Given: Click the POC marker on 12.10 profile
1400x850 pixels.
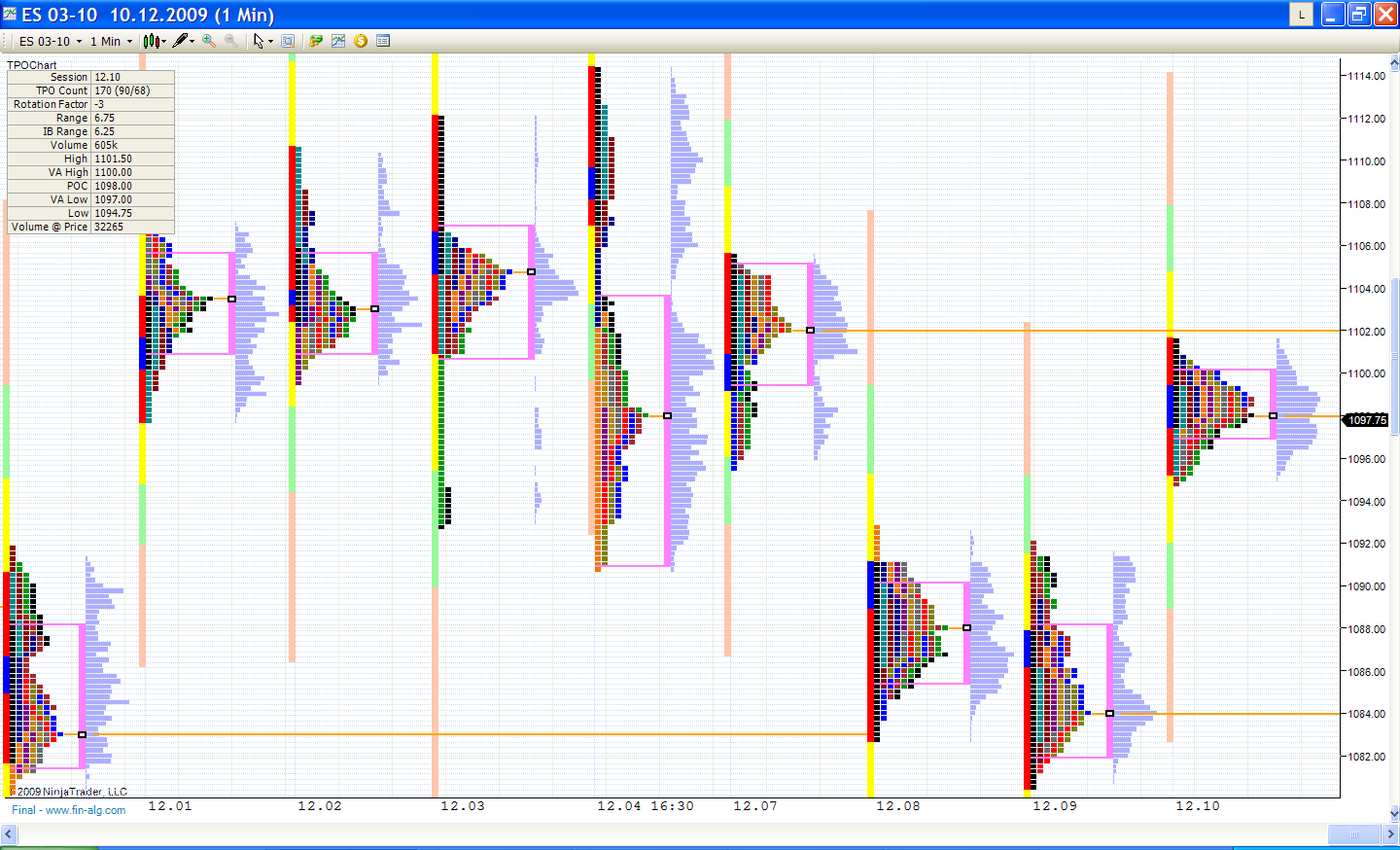Looking at the screenshot, I should click(1273, 416).
